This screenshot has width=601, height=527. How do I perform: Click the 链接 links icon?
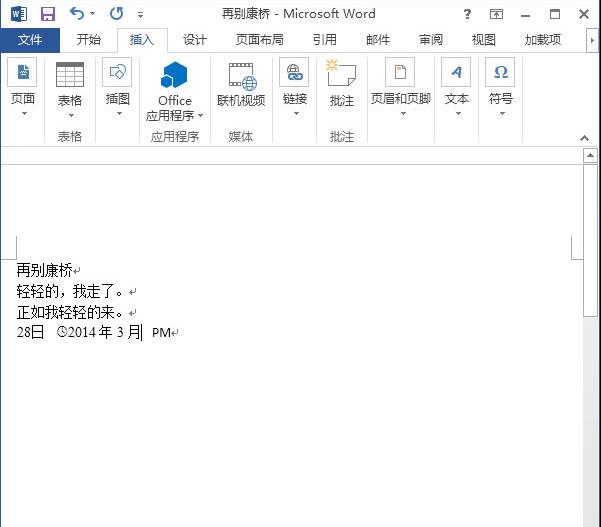294,72
